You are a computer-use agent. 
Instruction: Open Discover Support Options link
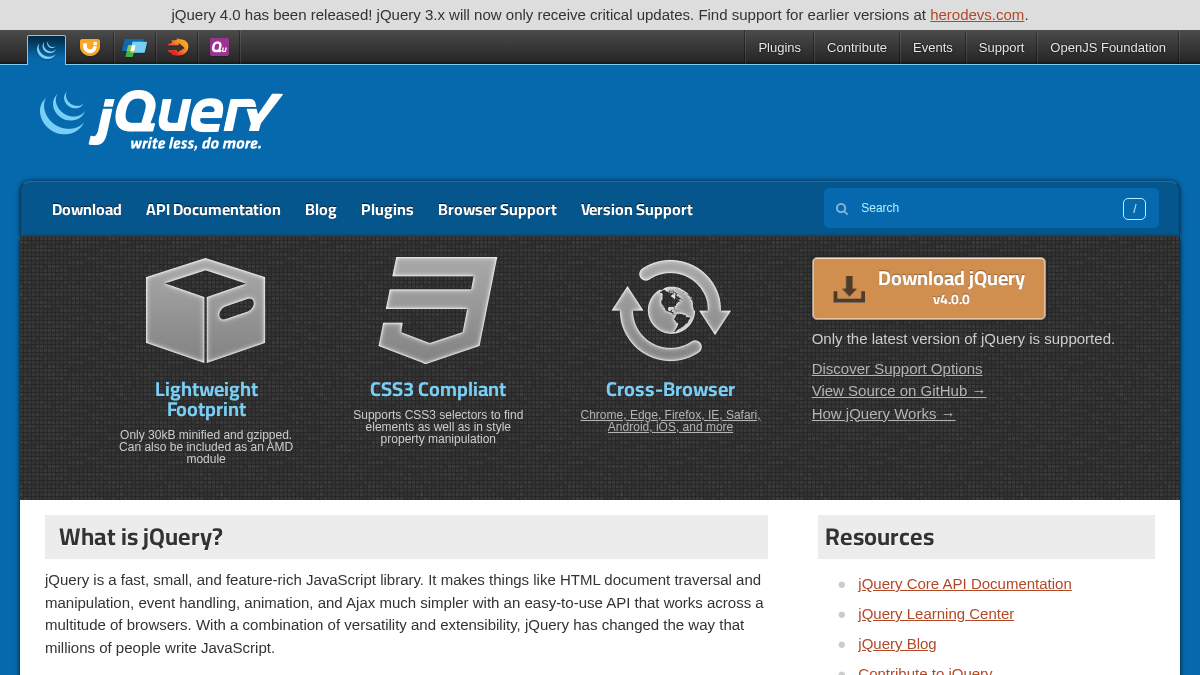897,368
